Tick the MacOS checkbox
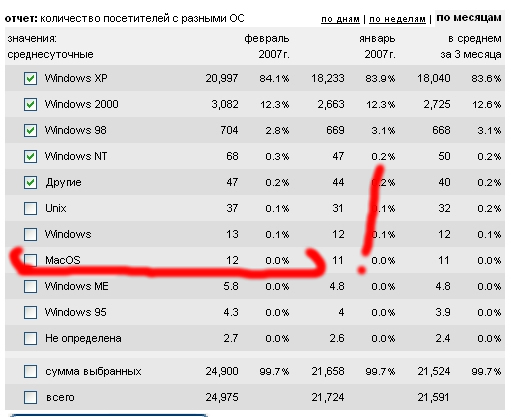The image size is (517, 417). [30, 260]
